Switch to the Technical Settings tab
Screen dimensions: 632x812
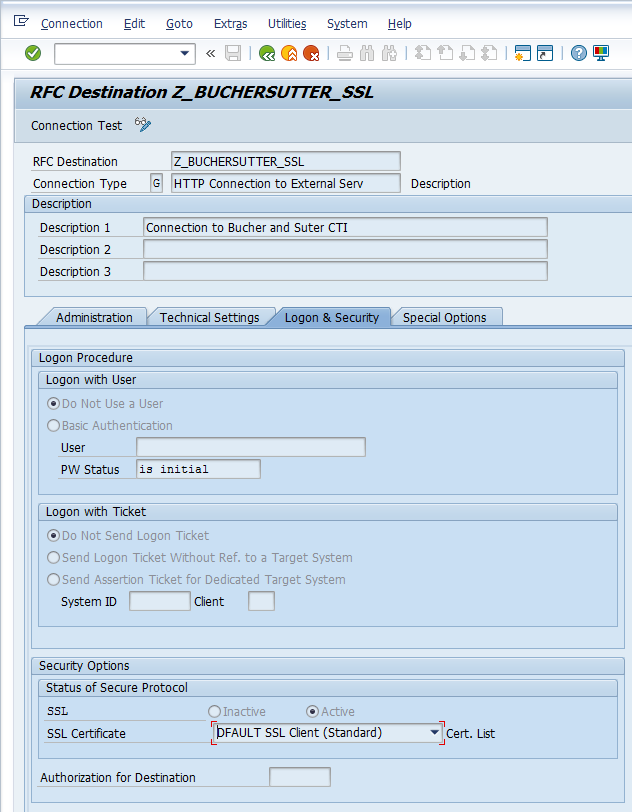209,317
